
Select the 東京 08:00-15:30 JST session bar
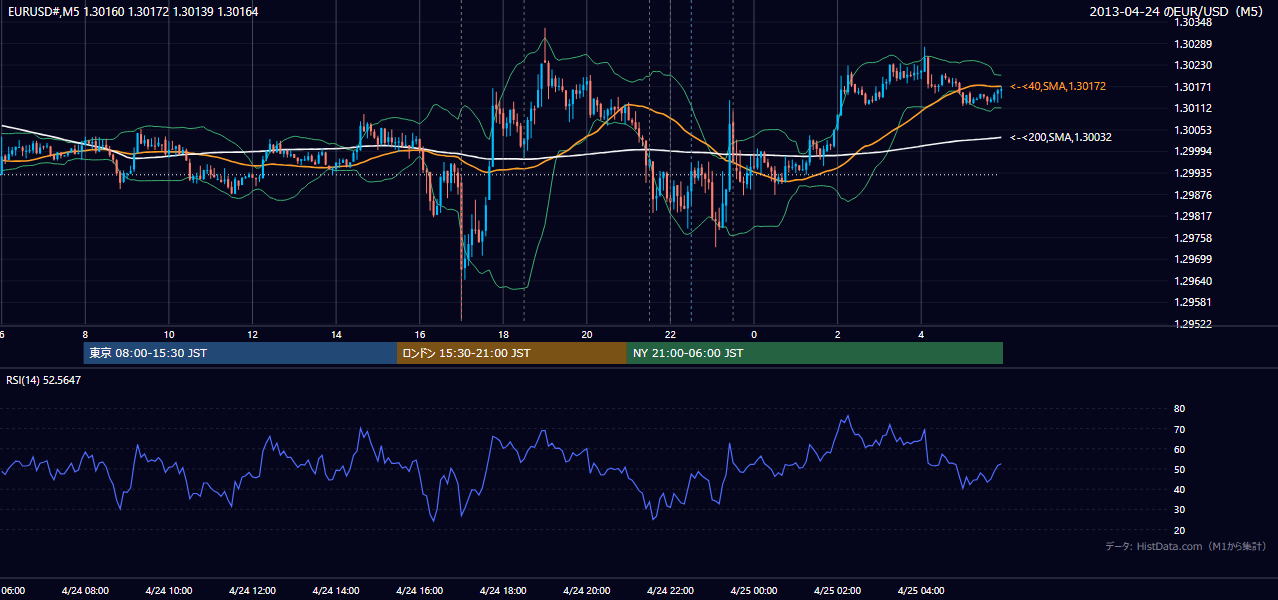click(x=240, y=353)
